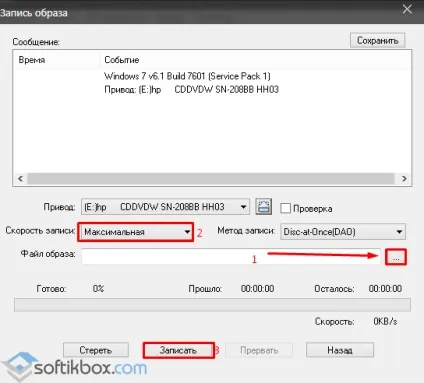Screen dimensions: 424x383
Task: Click the log's right scroll arrow
Action: click(404, 179)
